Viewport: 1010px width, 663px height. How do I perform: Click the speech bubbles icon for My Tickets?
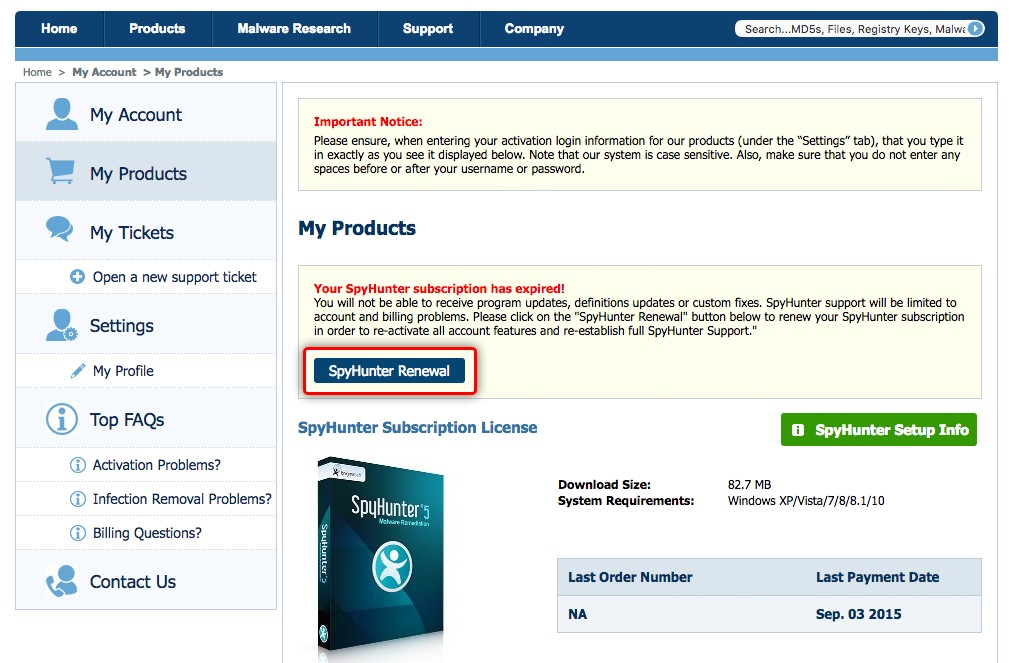pyautogui.click(x=61, y=231)
